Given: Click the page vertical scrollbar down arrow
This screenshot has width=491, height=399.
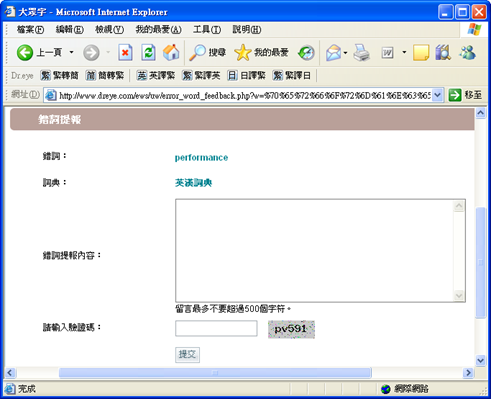Looking at the screenshot, I should point(480,361).
